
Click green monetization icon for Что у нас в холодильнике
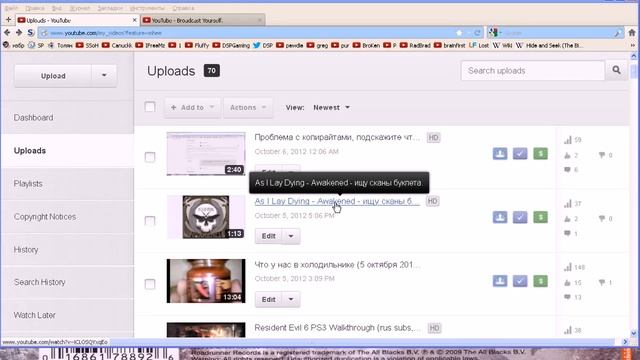tap(540, 281)
